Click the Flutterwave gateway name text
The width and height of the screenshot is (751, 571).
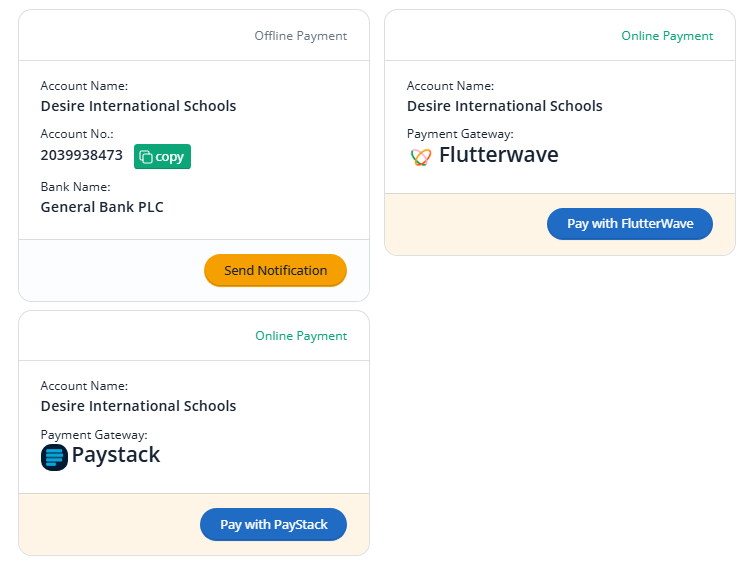pyautogui.click(x=498, y=155)
